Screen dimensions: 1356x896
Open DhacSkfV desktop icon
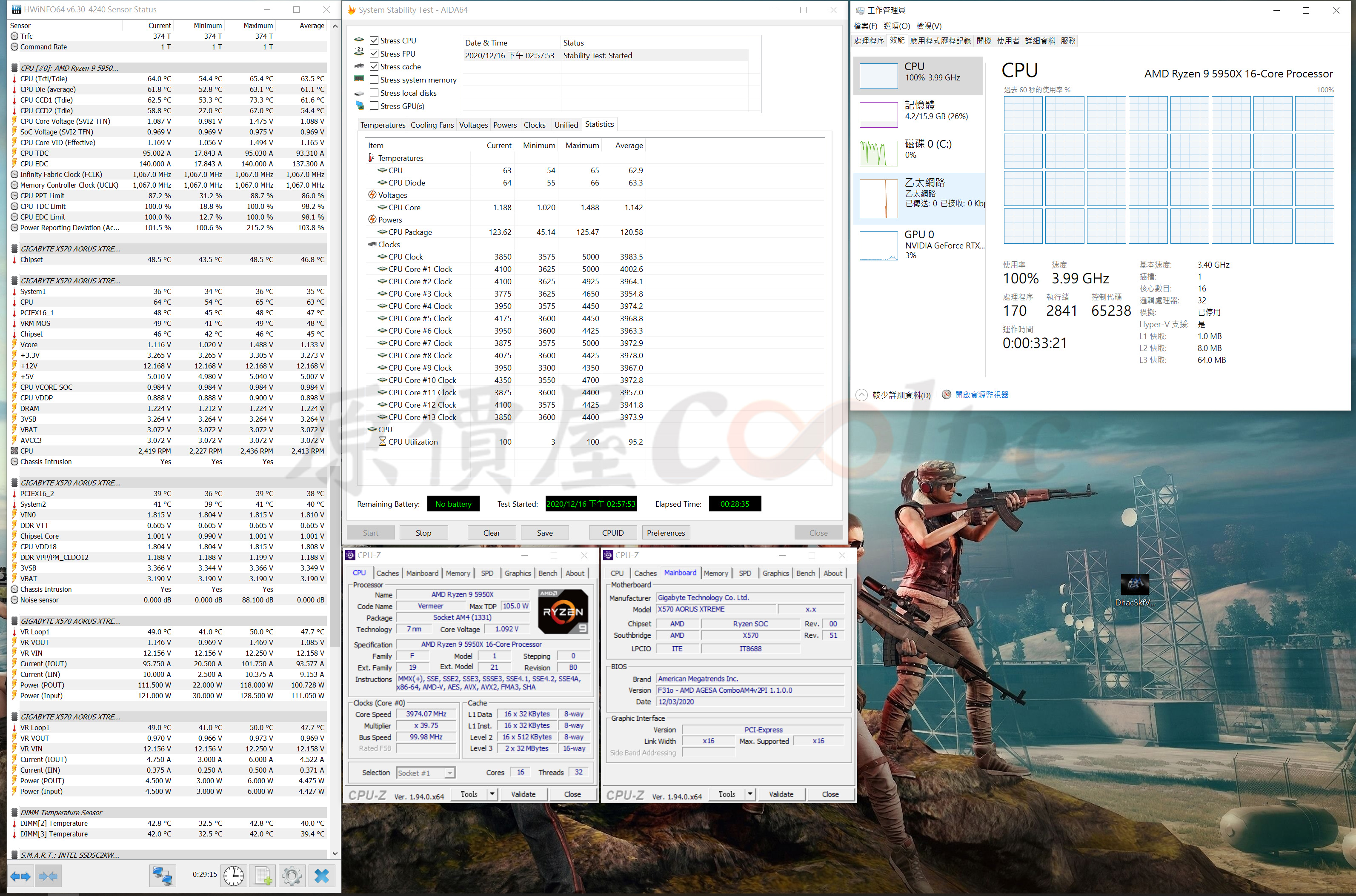point(1134,590)
